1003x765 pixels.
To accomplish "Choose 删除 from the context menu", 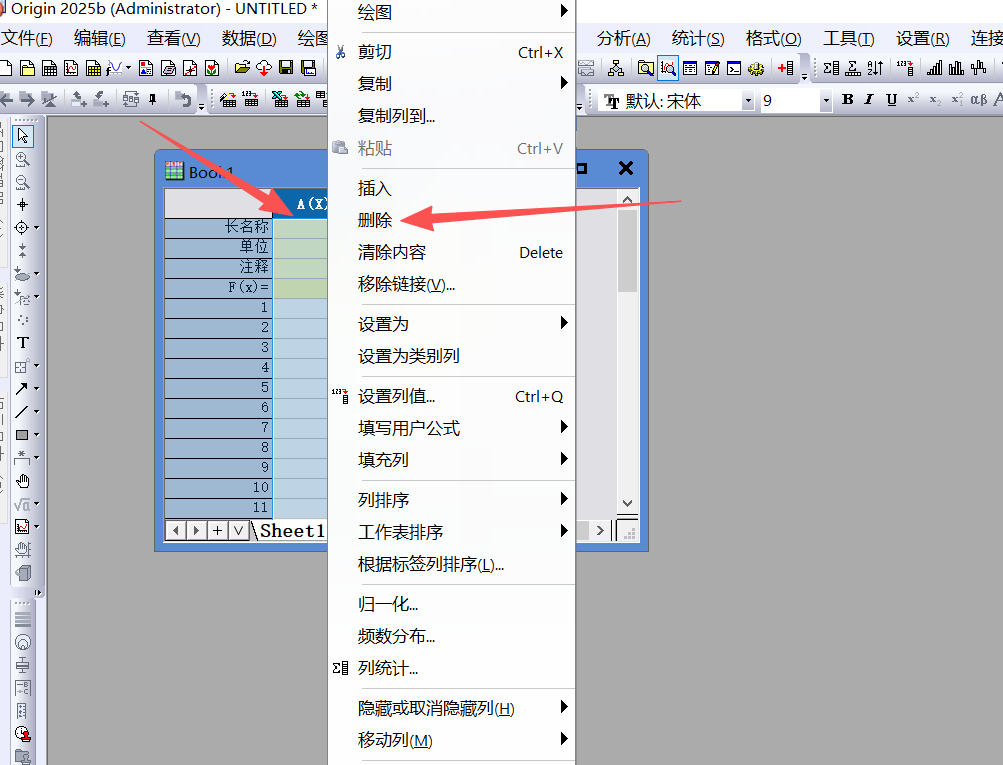I will [x=375, y=220].
